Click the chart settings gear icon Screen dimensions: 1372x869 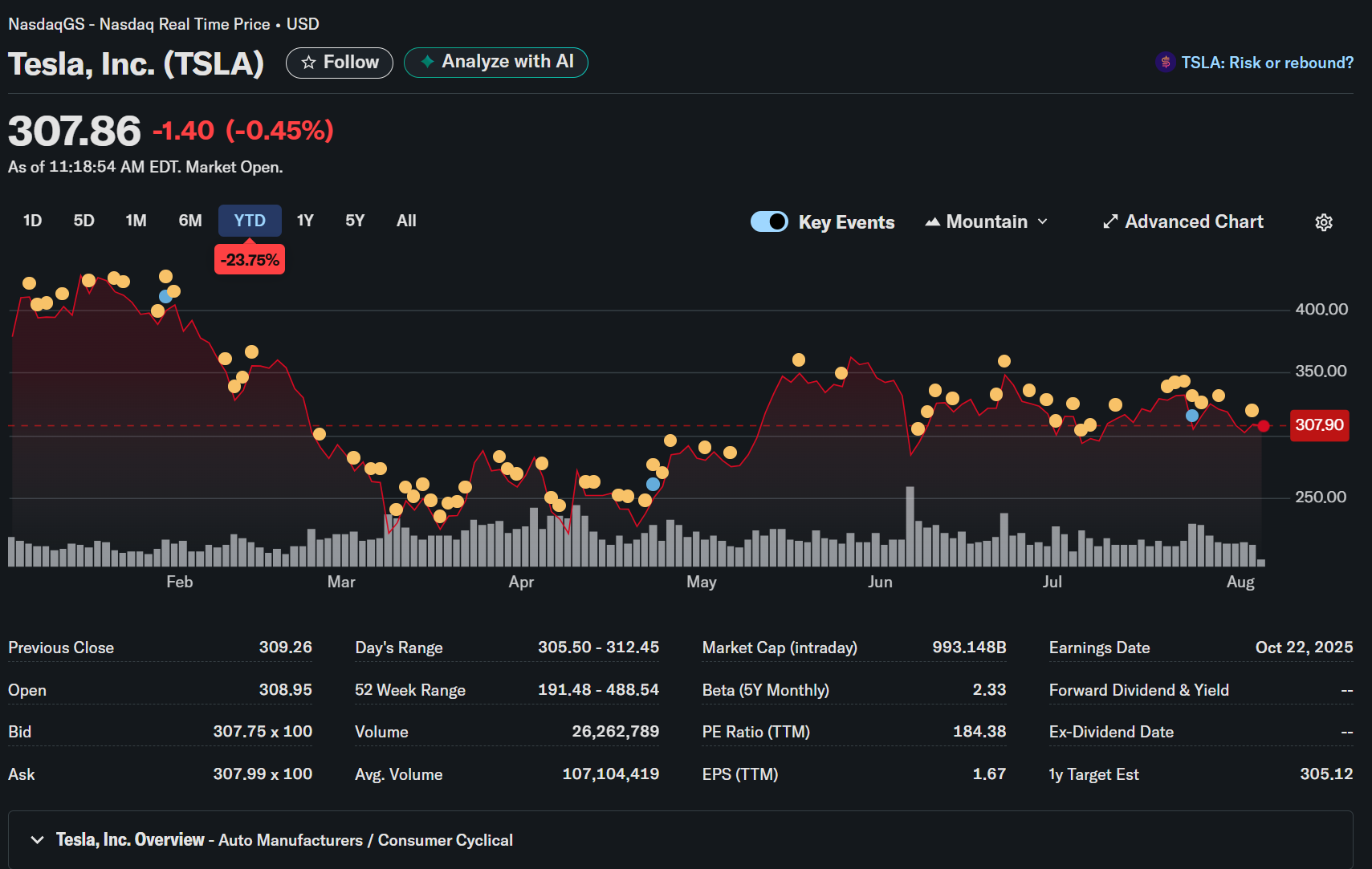click(x=1324, y=222)
